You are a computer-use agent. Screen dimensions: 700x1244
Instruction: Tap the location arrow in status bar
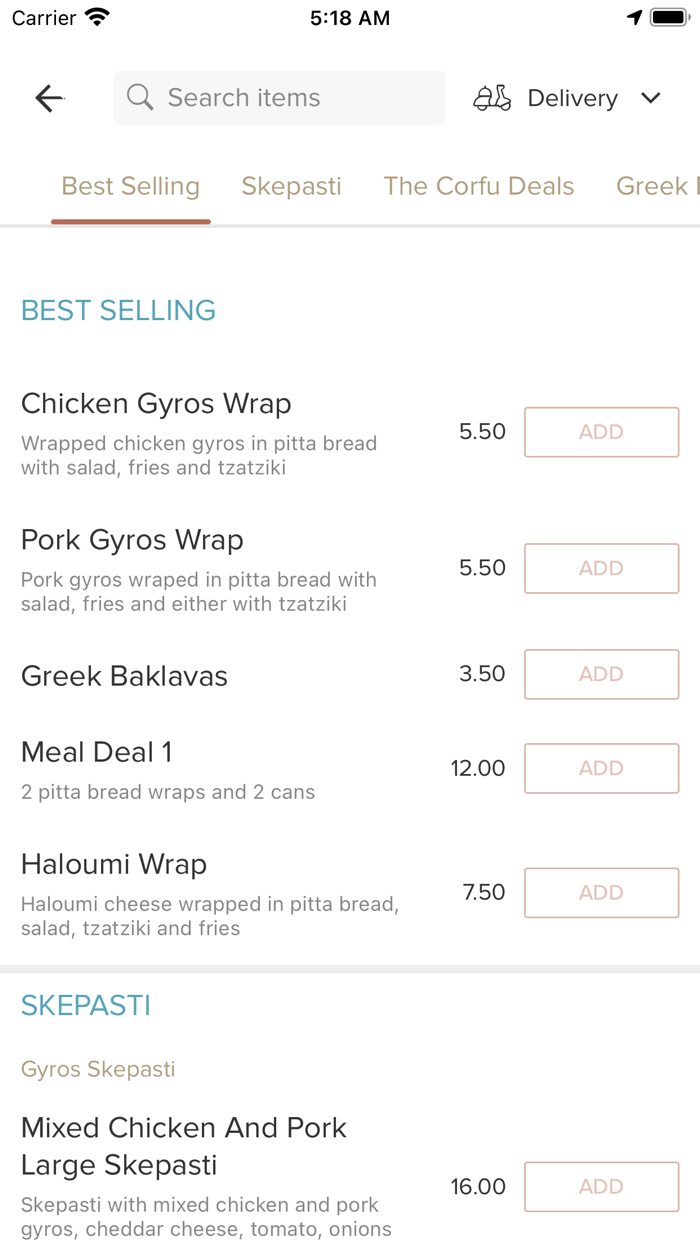tap(634, 18)
